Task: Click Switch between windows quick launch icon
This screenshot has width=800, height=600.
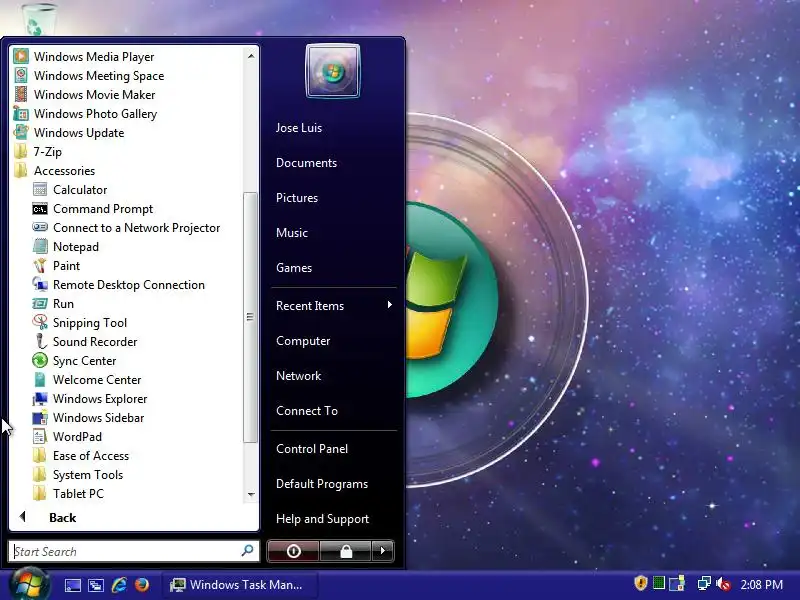Action: (95, 585)
